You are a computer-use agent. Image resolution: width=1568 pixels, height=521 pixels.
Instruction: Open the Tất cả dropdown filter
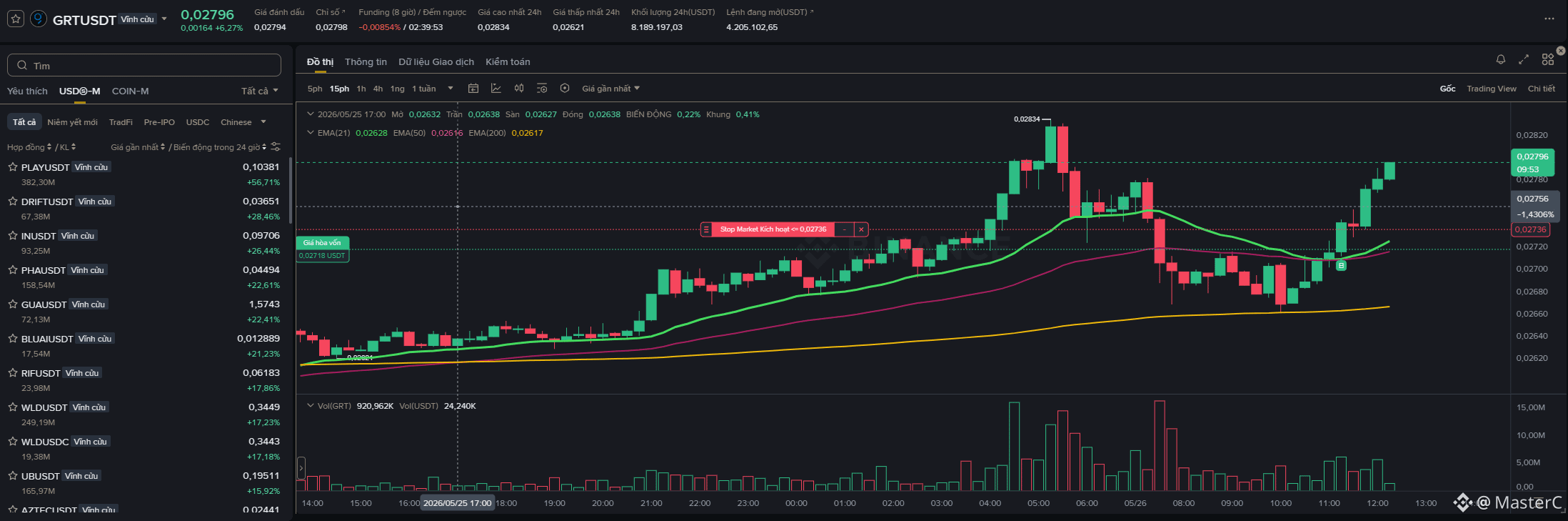pos(259,91)
